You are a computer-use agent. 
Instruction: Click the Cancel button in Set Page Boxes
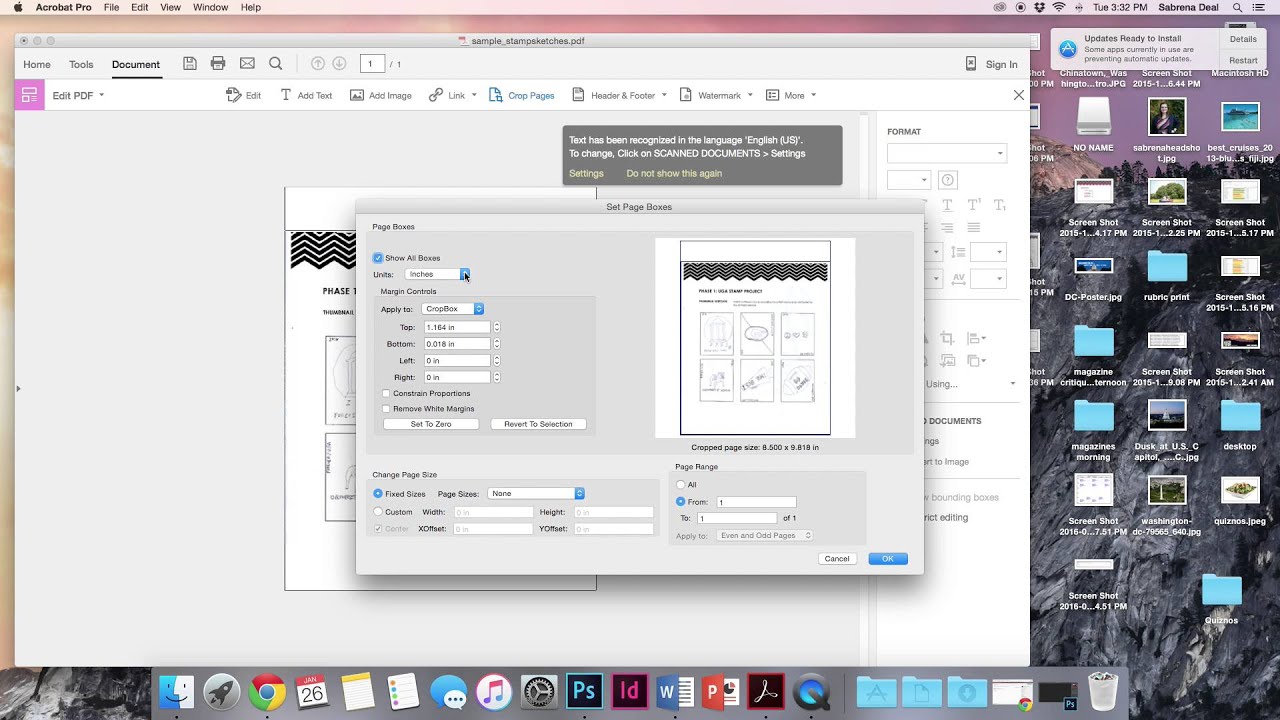click(x=837, y=559)
